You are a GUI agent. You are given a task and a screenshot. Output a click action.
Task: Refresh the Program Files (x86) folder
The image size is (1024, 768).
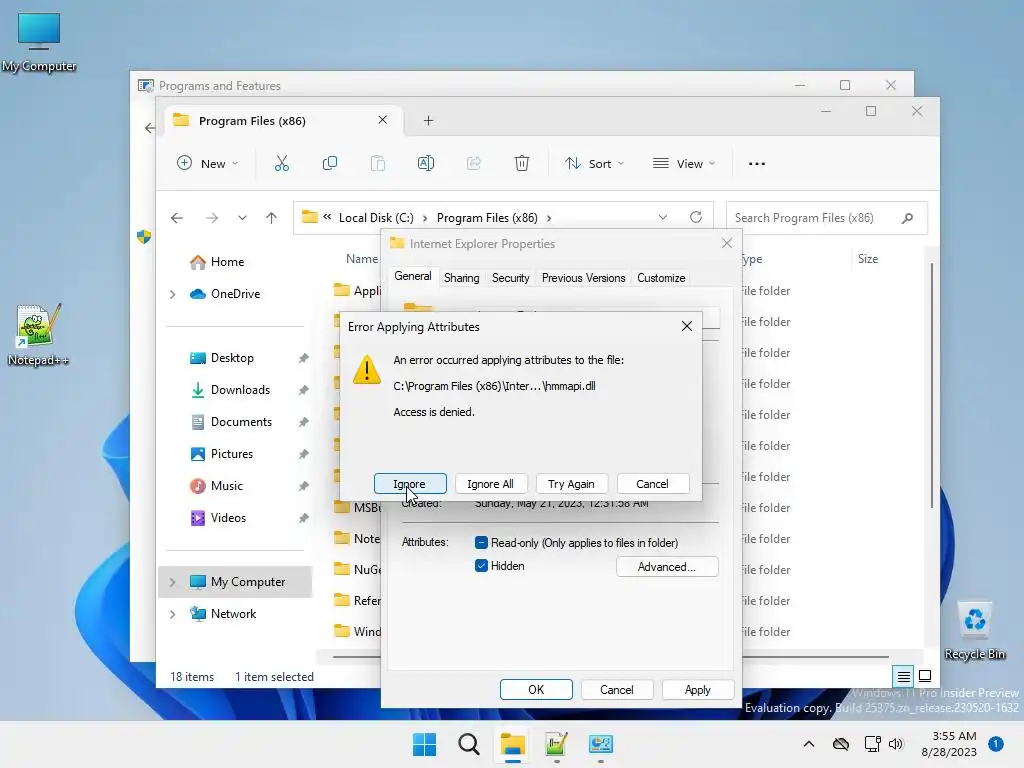(696, 217)
